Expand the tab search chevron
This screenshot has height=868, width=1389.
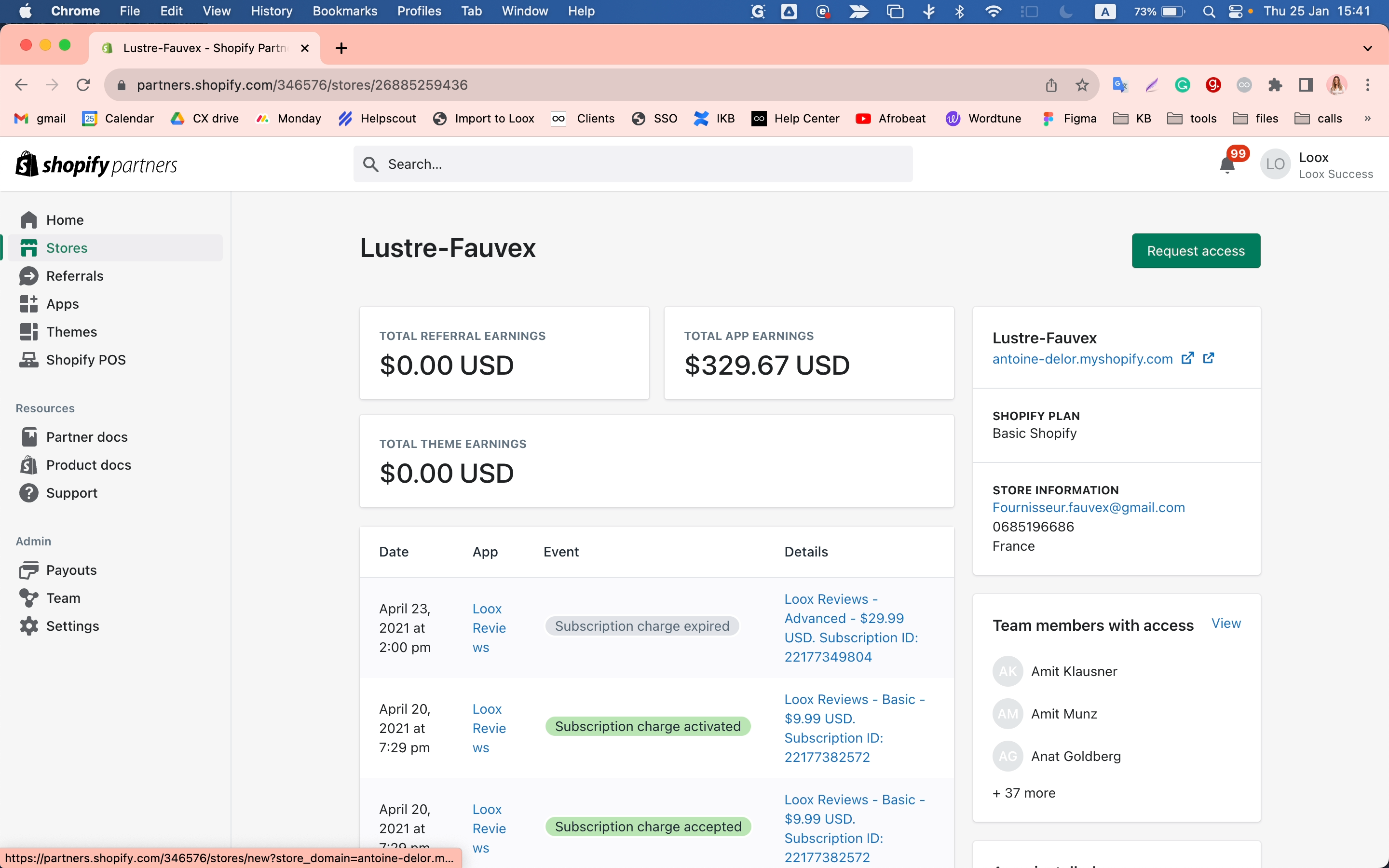(x=1367, y=48)
